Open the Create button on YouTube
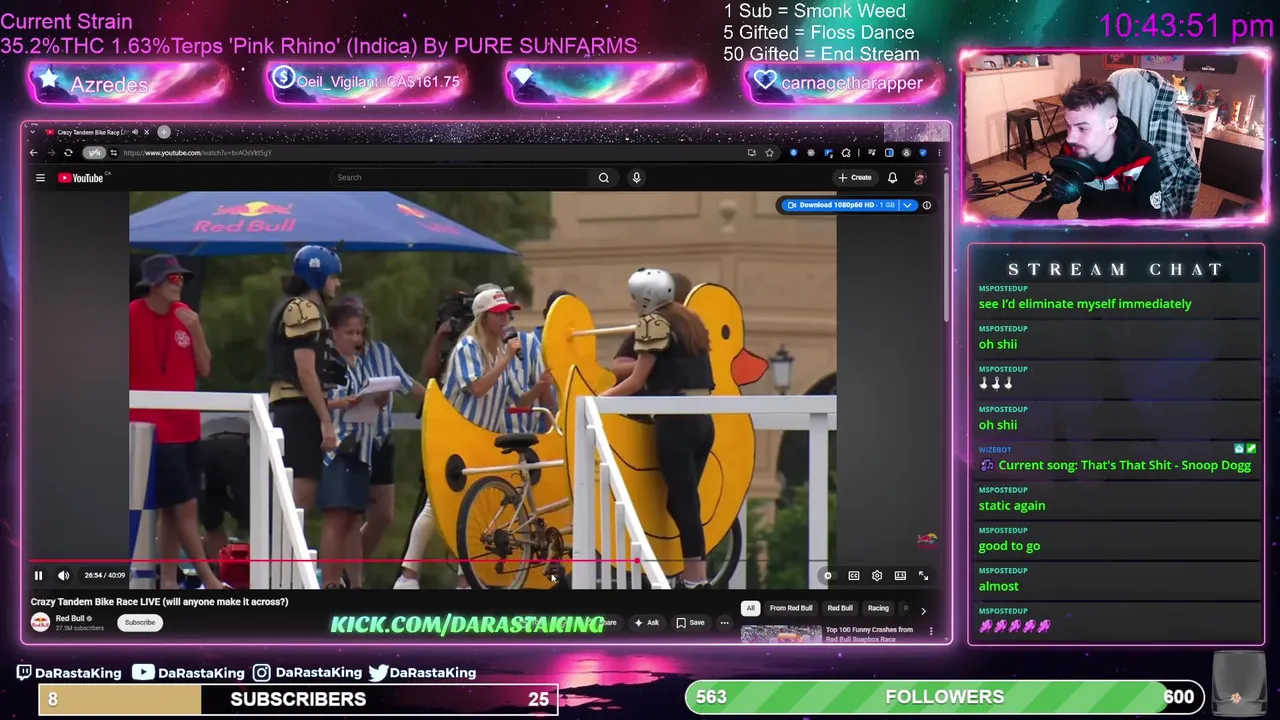Screen dimensions: 1280x720 [x=855, y=177]
